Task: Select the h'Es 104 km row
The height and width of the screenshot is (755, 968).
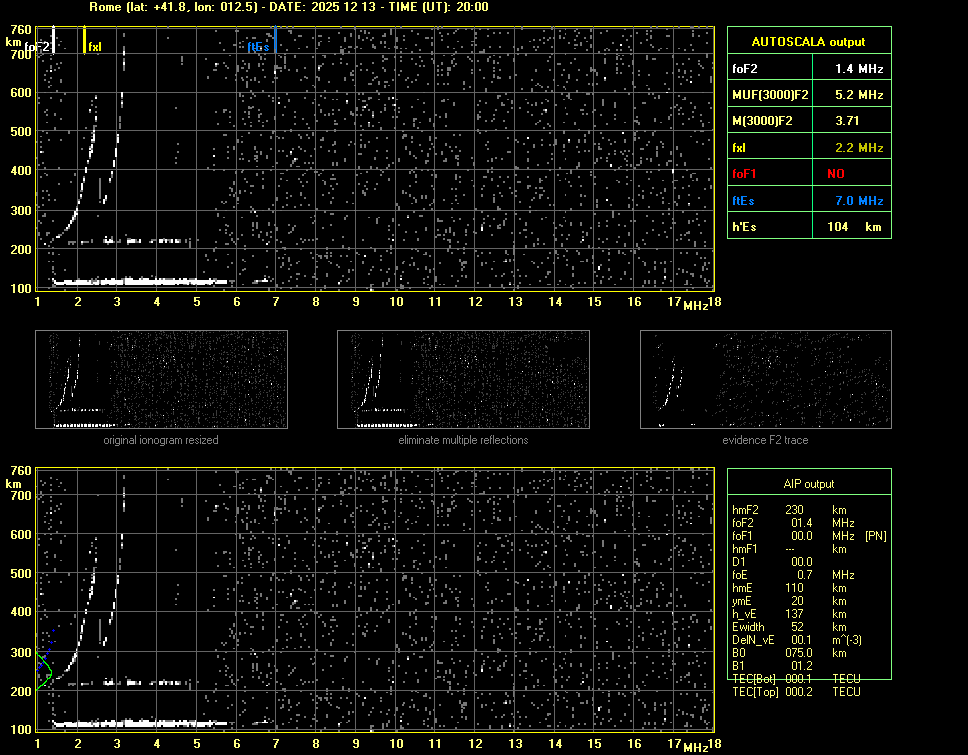Action: 807,227
